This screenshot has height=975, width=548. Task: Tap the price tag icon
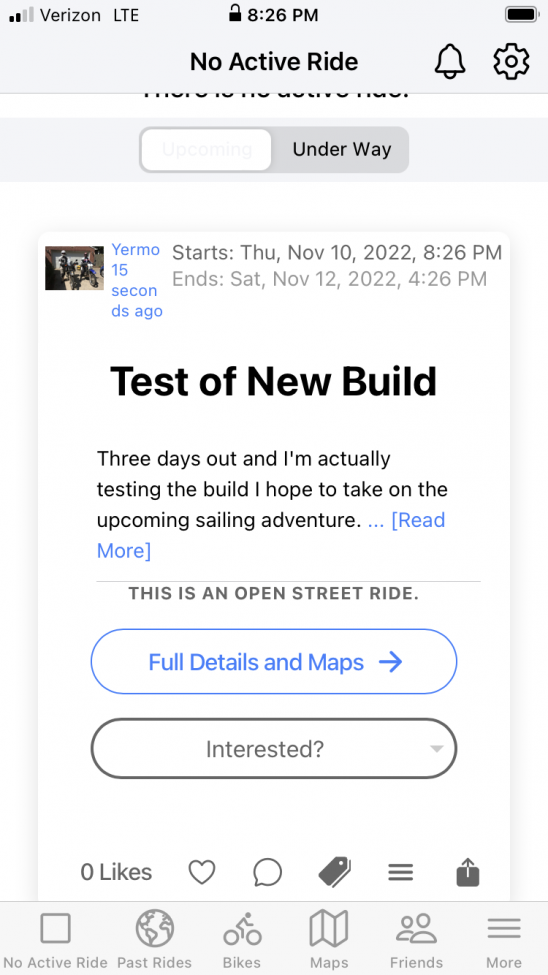tap(335, 872)
